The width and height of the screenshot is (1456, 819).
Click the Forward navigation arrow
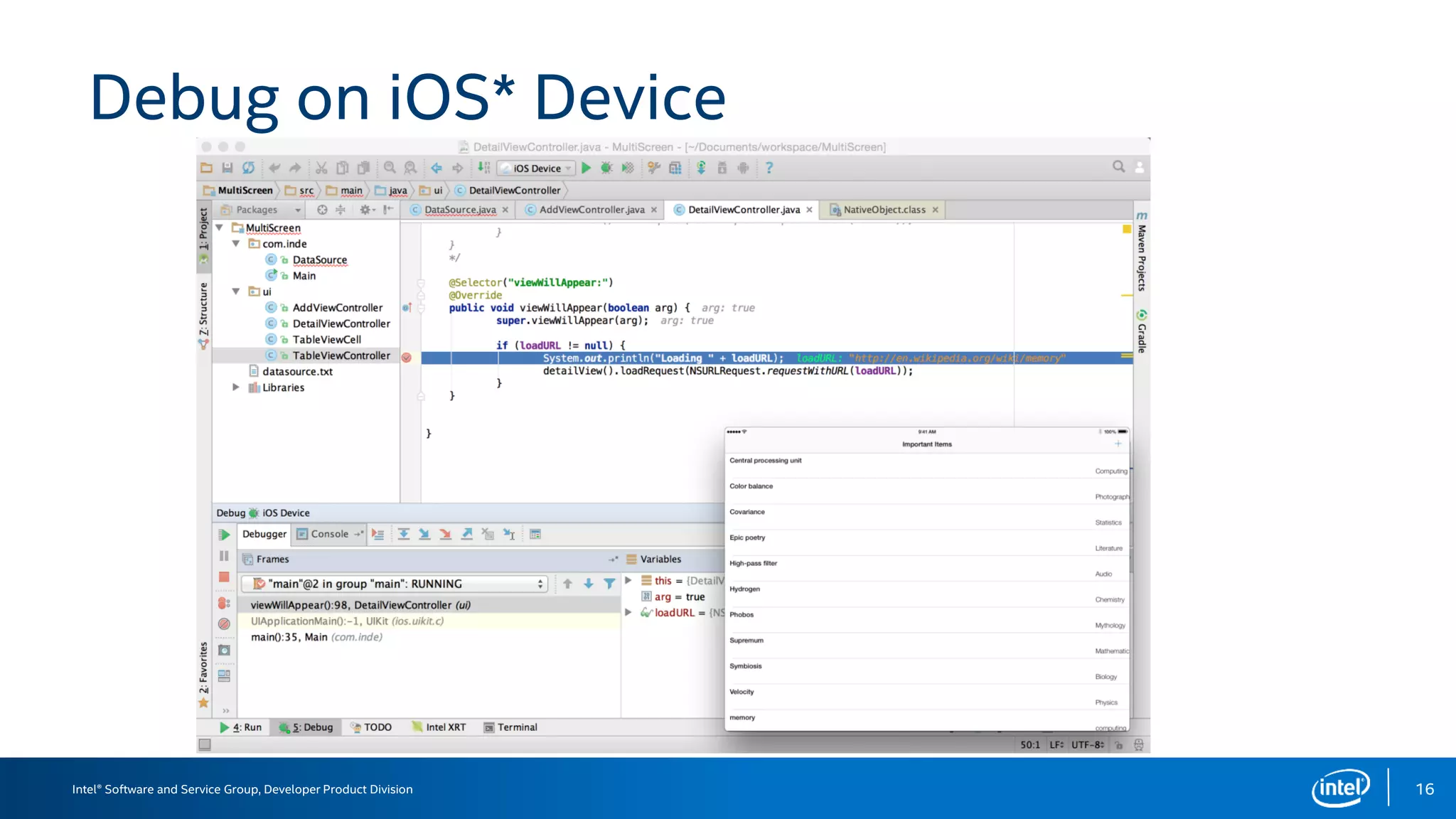(458, 168)
